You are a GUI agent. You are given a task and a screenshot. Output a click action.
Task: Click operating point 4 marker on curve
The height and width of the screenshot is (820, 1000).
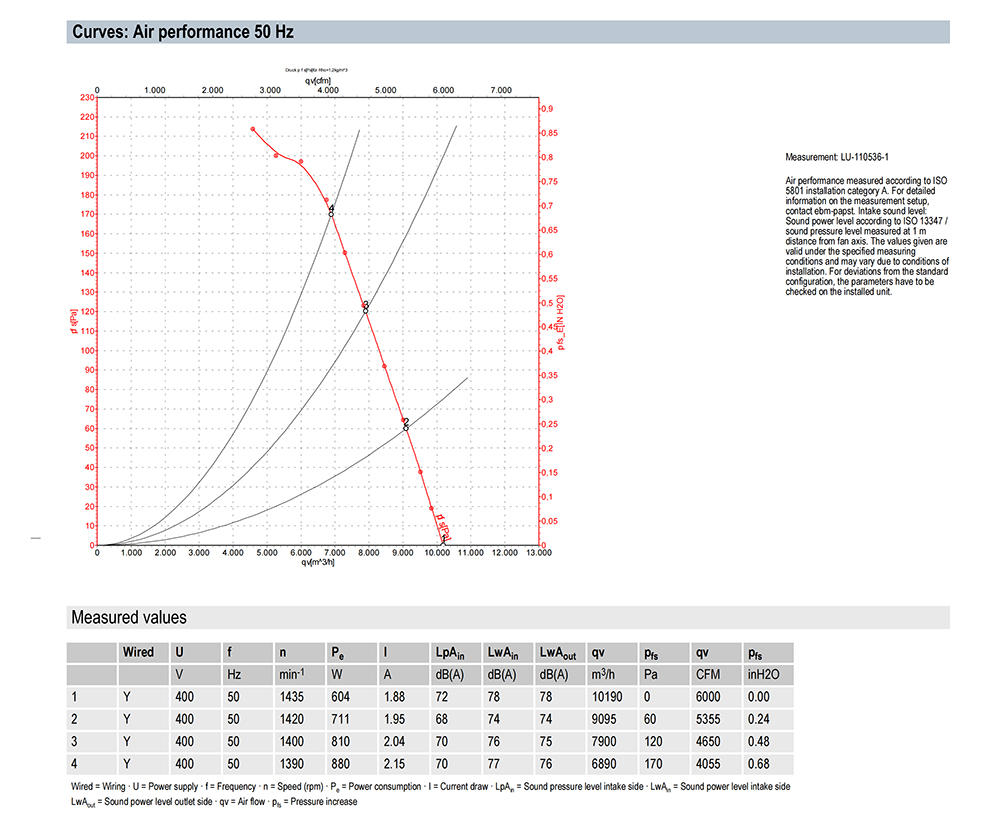coord(331,214)
